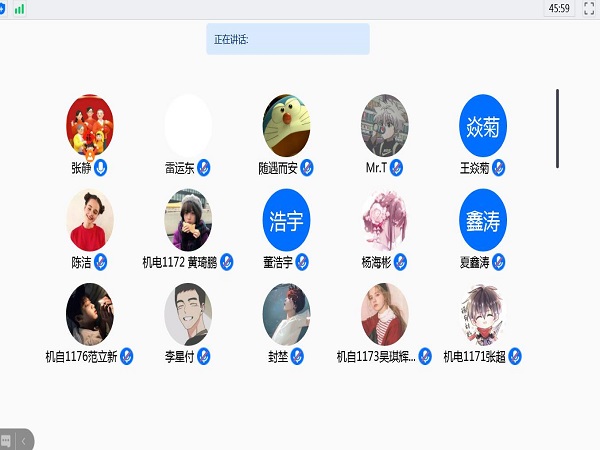
Task: Click the 45:59 meeting timer
Action: (x=559, y=8)
